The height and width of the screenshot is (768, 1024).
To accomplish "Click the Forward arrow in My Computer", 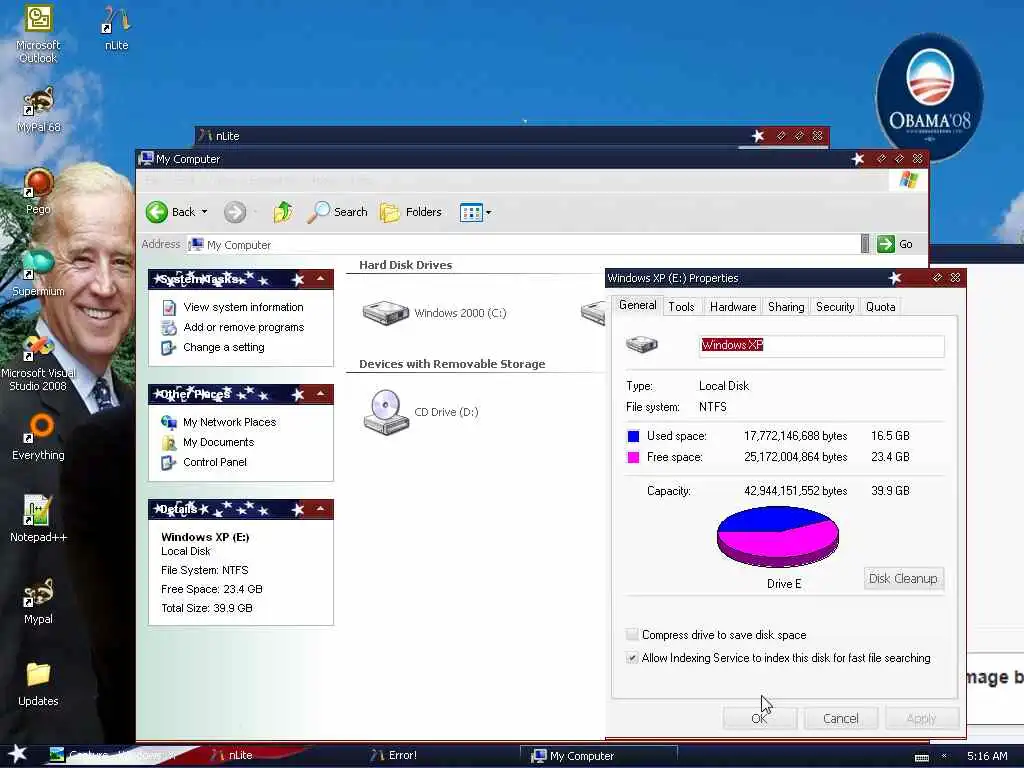I will tap(235, 212).
